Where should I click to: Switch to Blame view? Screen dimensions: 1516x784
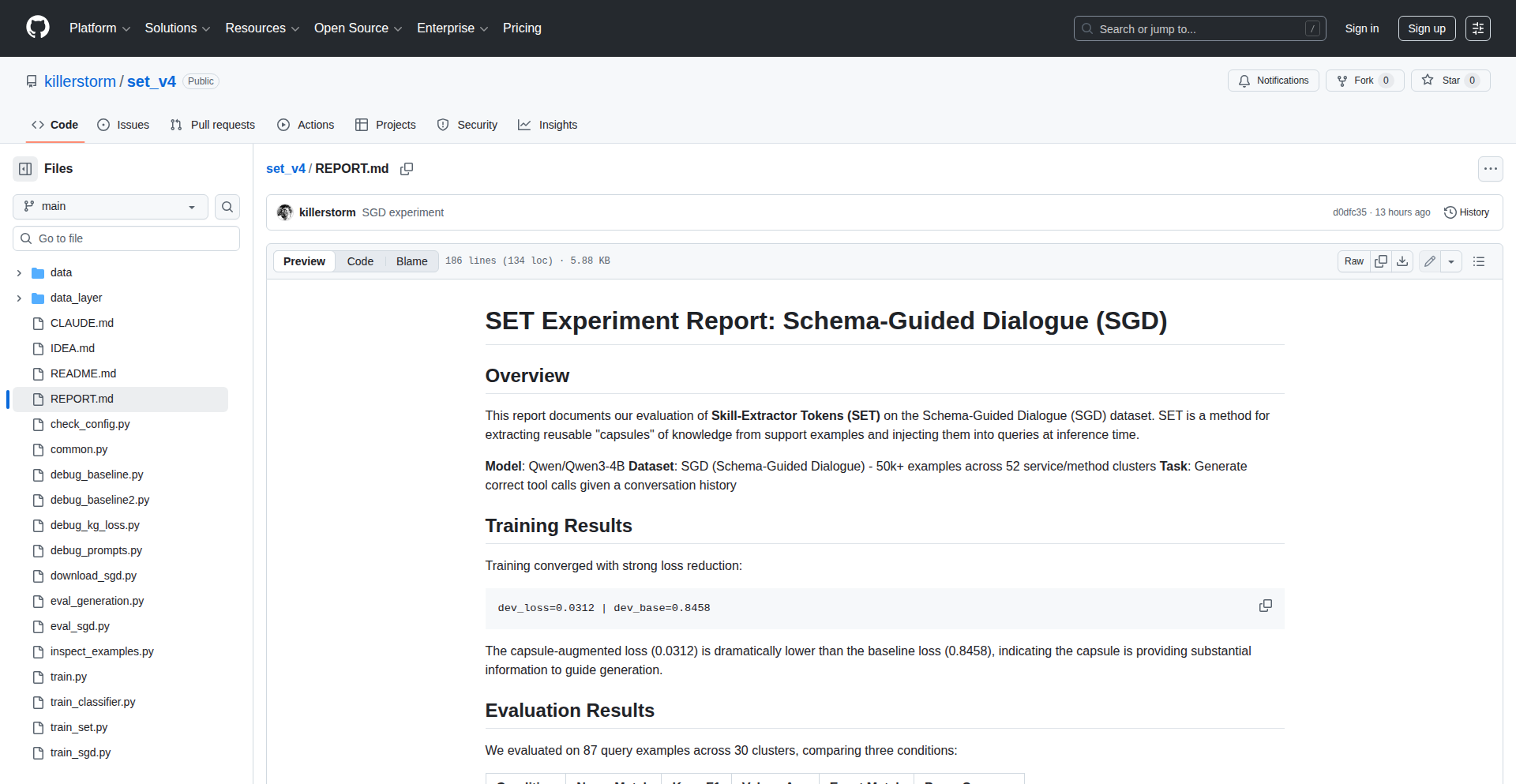pos(411,261)
